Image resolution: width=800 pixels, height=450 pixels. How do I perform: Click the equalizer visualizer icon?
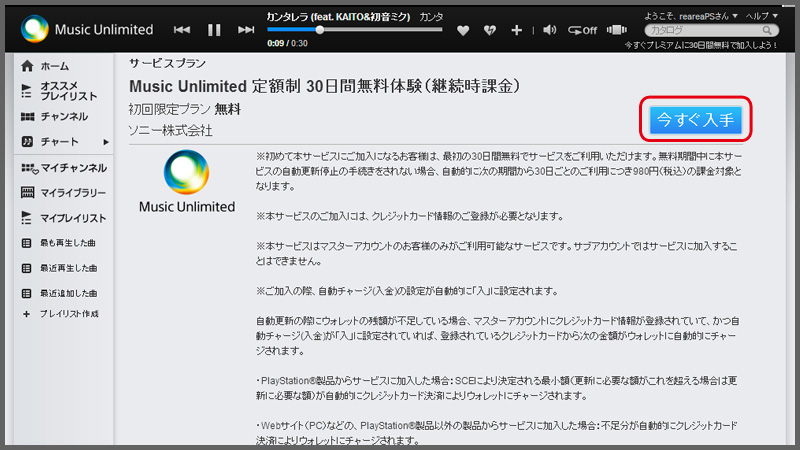(x=616, y=30)
